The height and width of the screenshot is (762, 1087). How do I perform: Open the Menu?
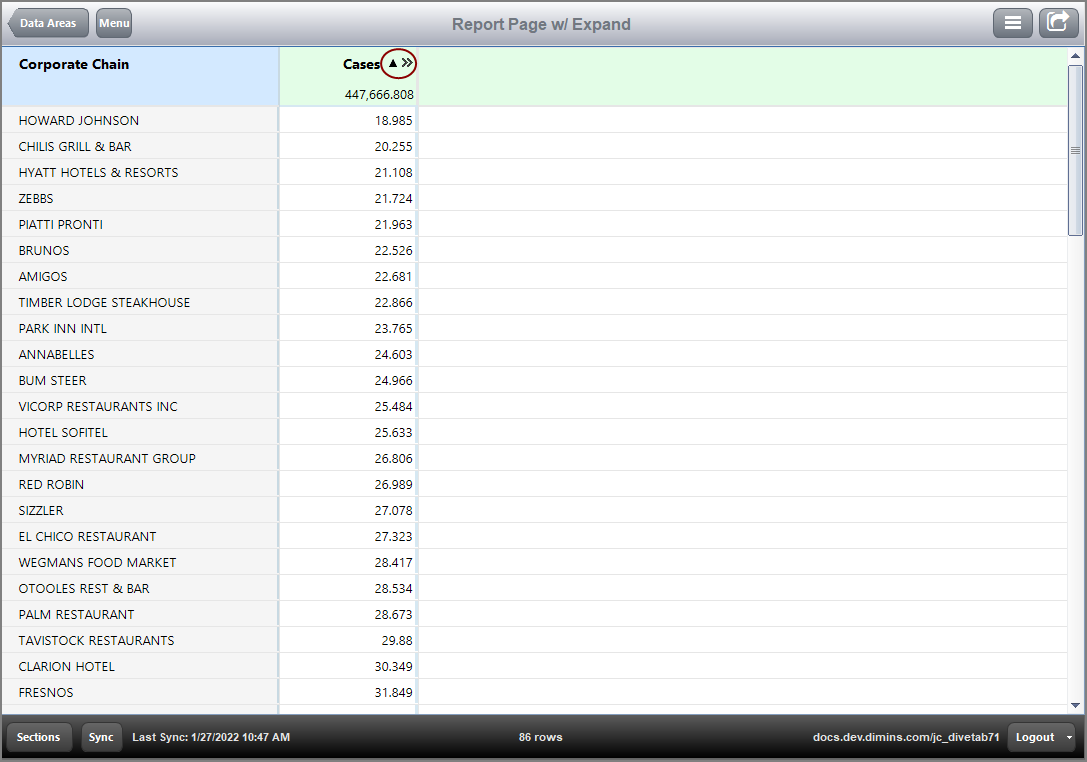pos(113,22)
